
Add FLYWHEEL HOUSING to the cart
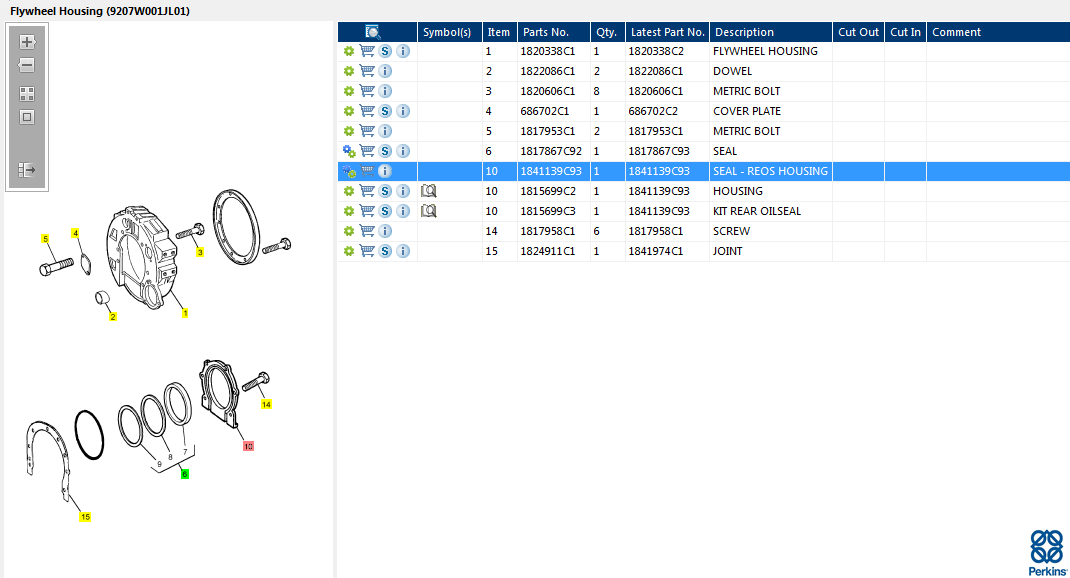(367, 51)
